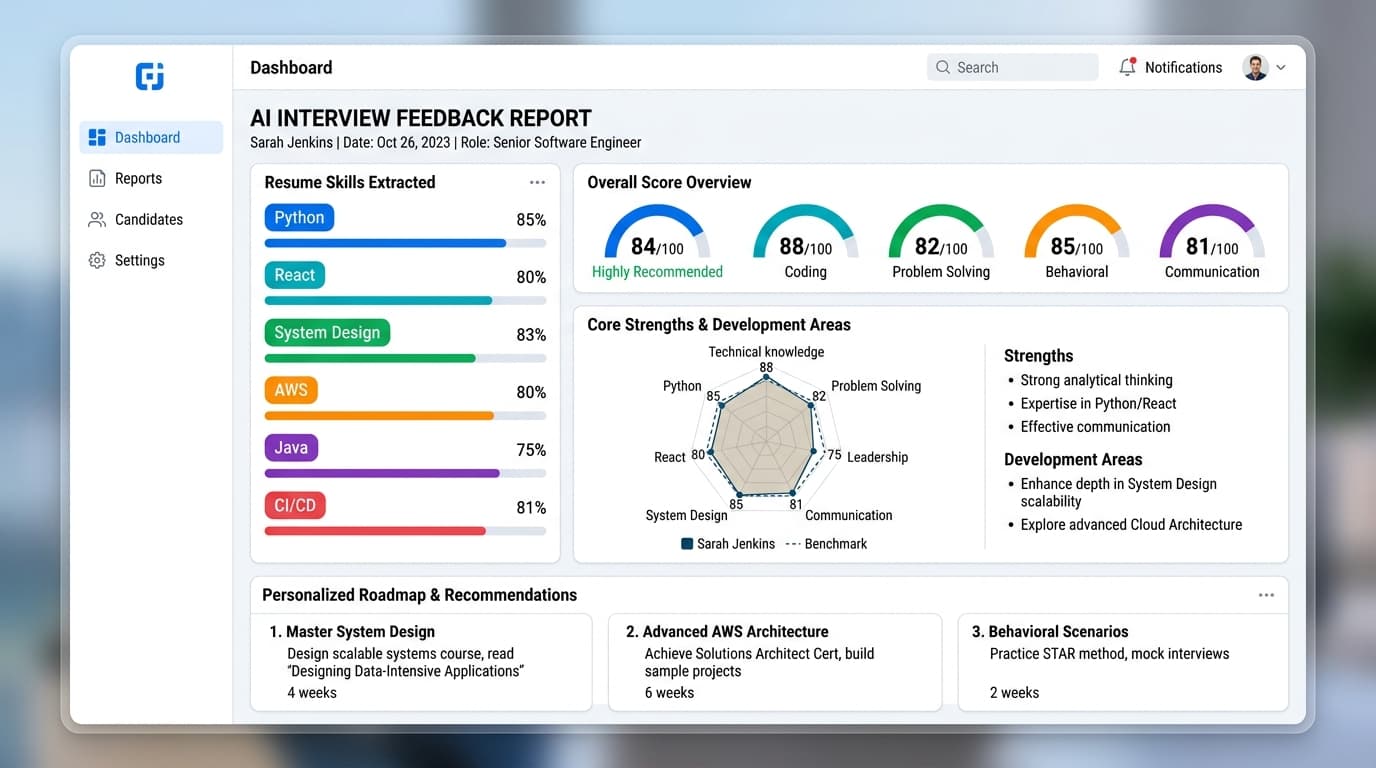The height and width of the screenshot is (768, 1376).
Task: Select the Python skill tag
Action: pyautogui.click(x=299, y=218)
